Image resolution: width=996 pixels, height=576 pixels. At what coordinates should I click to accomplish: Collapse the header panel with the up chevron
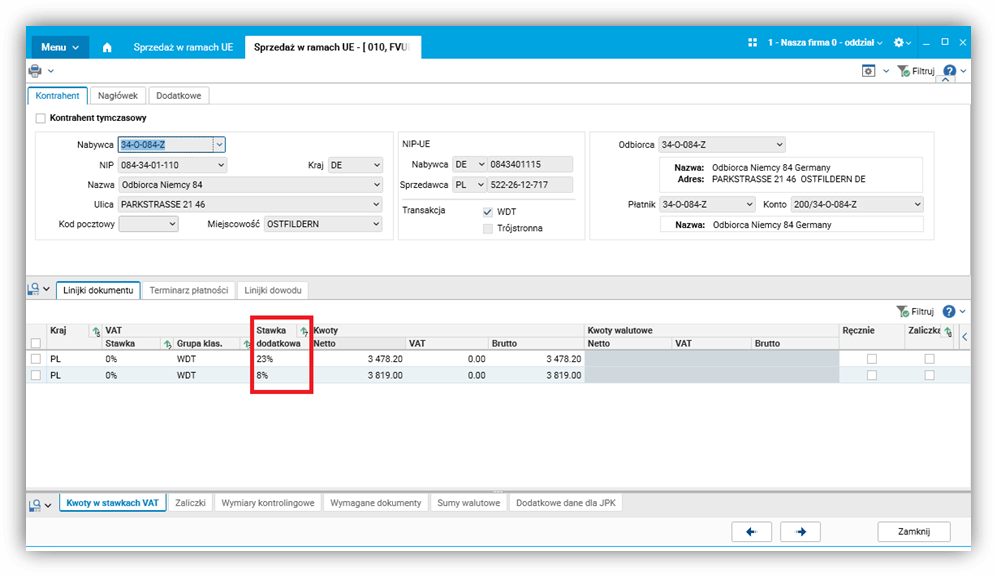click(x=946, y=81)
